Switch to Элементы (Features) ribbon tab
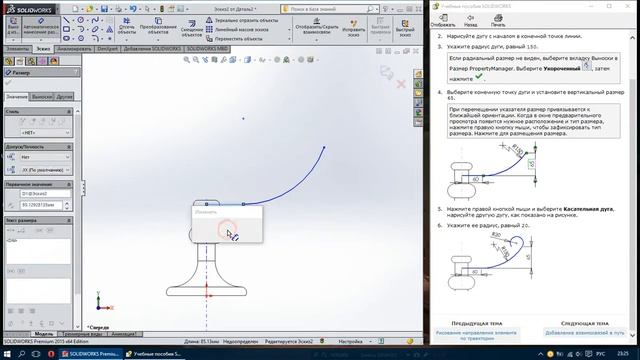The image size is (640, 360). click(x=18, y=49)
